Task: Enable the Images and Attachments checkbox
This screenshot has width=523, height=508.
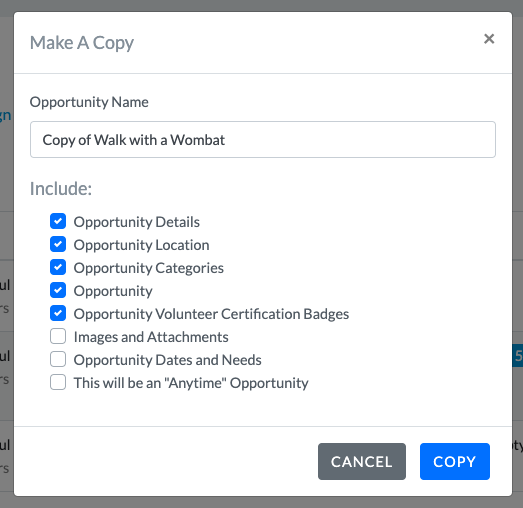Action: [x=58, y=336]
